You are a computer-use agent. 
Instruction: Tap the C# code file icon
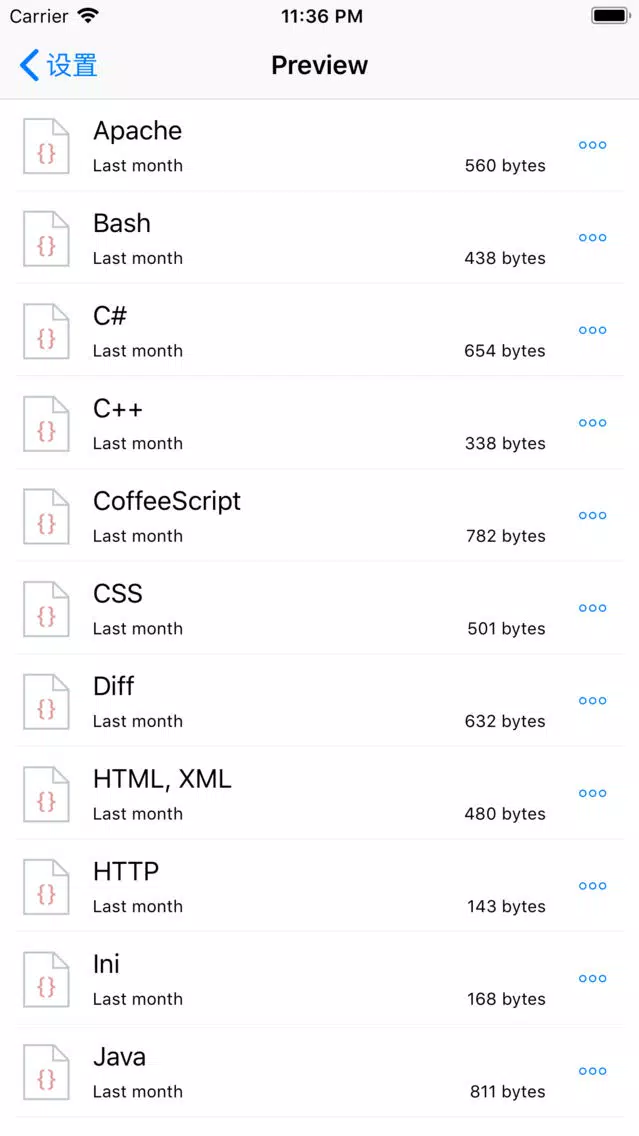click(x=46, y=332)
